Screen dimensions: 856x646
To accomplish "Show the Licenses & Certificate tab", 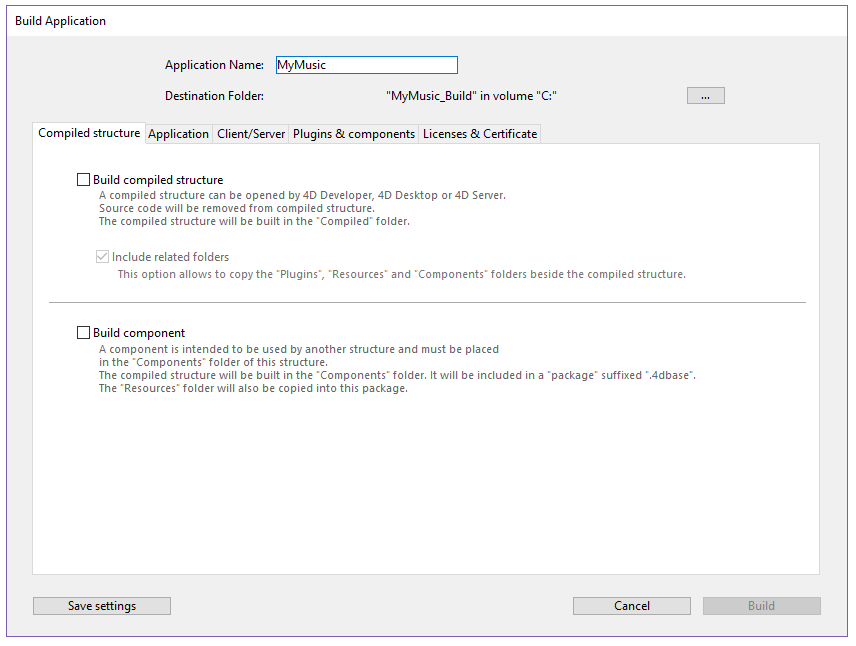I will coord(480,134).
